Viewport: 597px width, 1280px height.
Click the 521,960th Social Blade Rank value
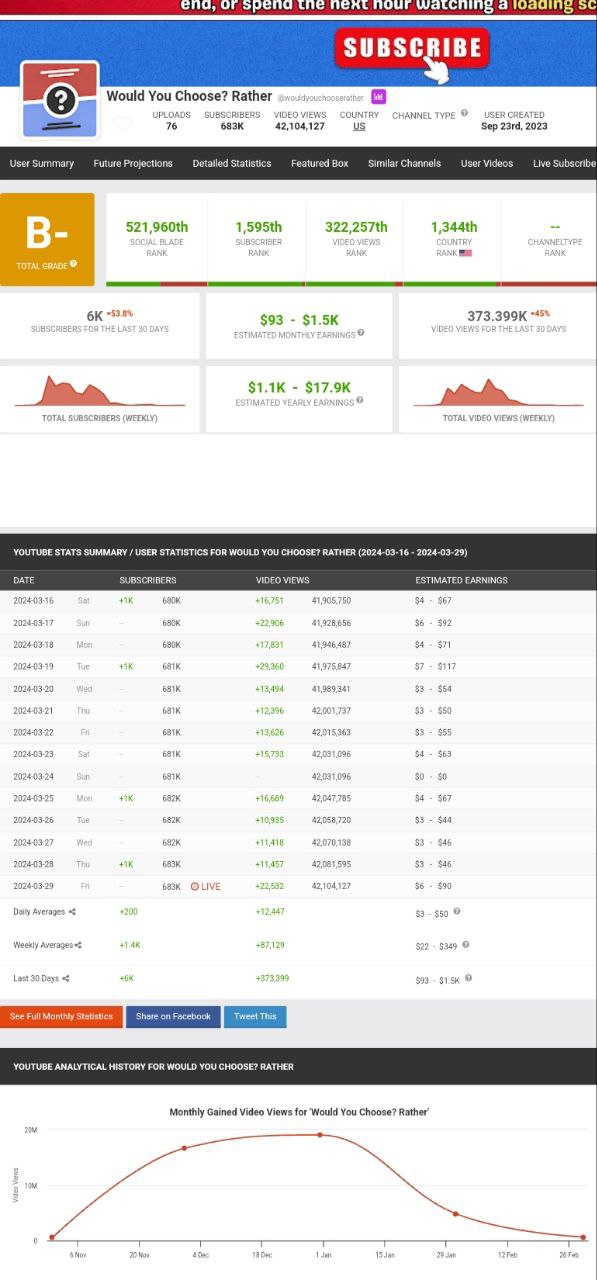pyautogui.click(x=157, y=227)
